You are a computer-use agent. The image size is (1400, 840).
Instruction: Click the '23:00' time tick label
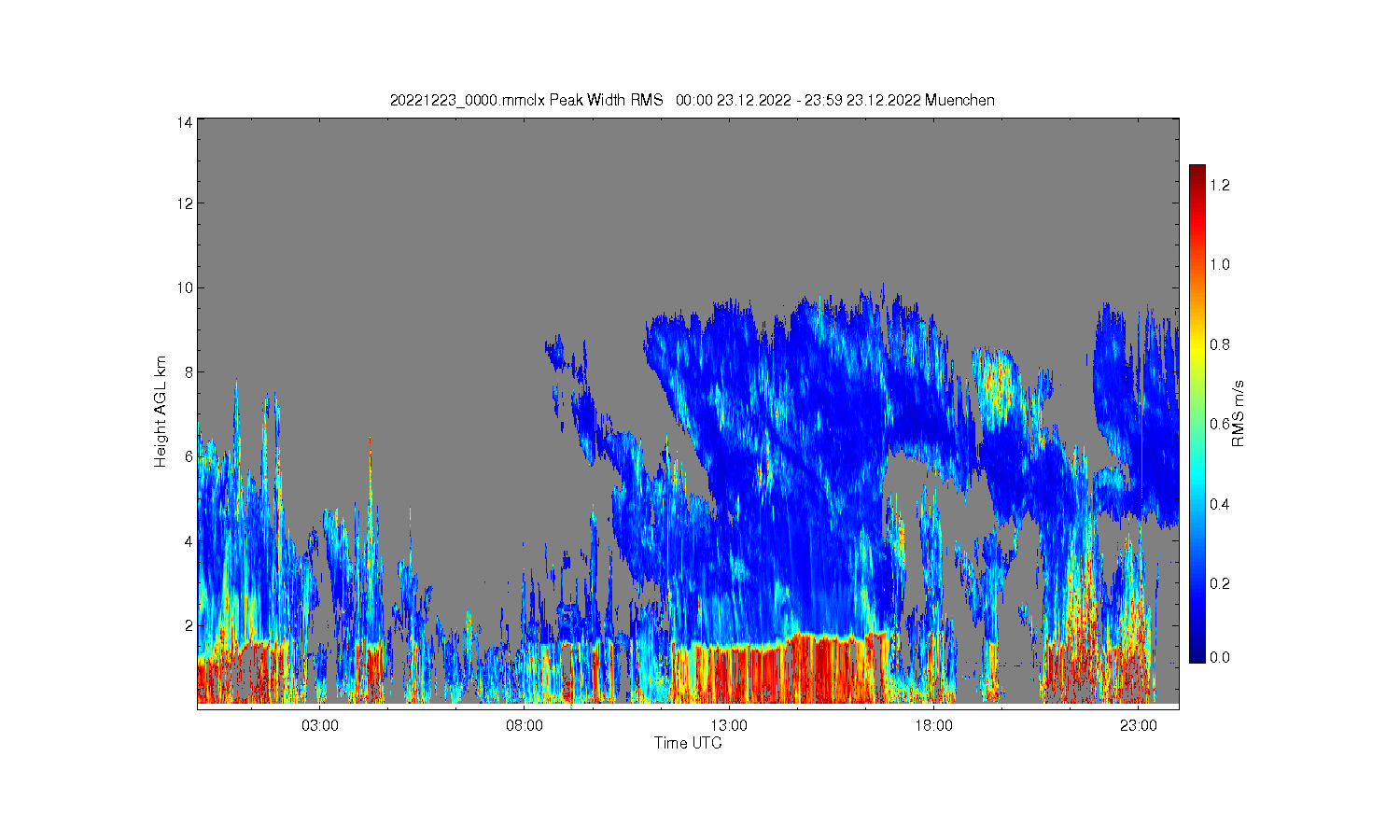[1139, 726]
